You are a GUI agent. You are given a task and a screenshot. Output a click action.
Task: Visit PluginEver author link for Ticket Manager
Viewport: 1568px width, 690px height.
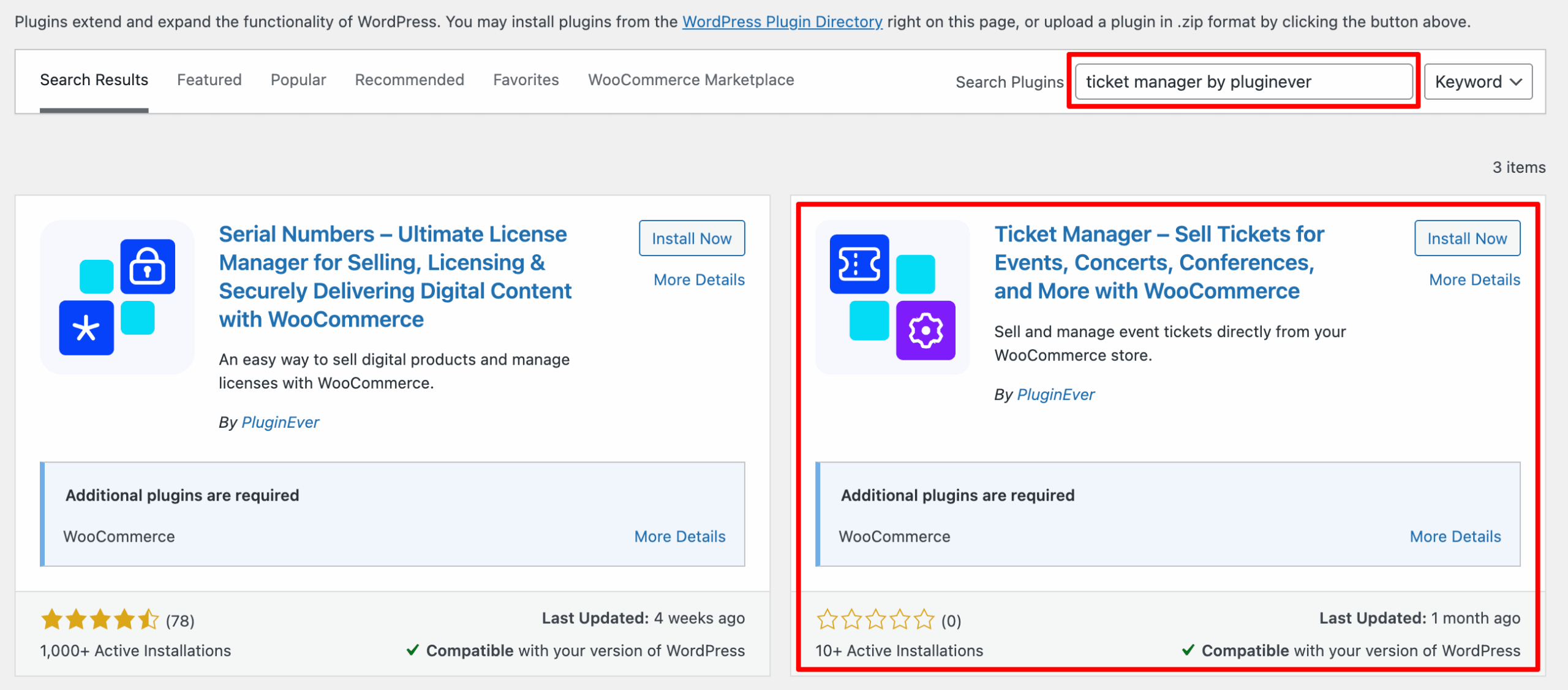[x=1056, y=395]
